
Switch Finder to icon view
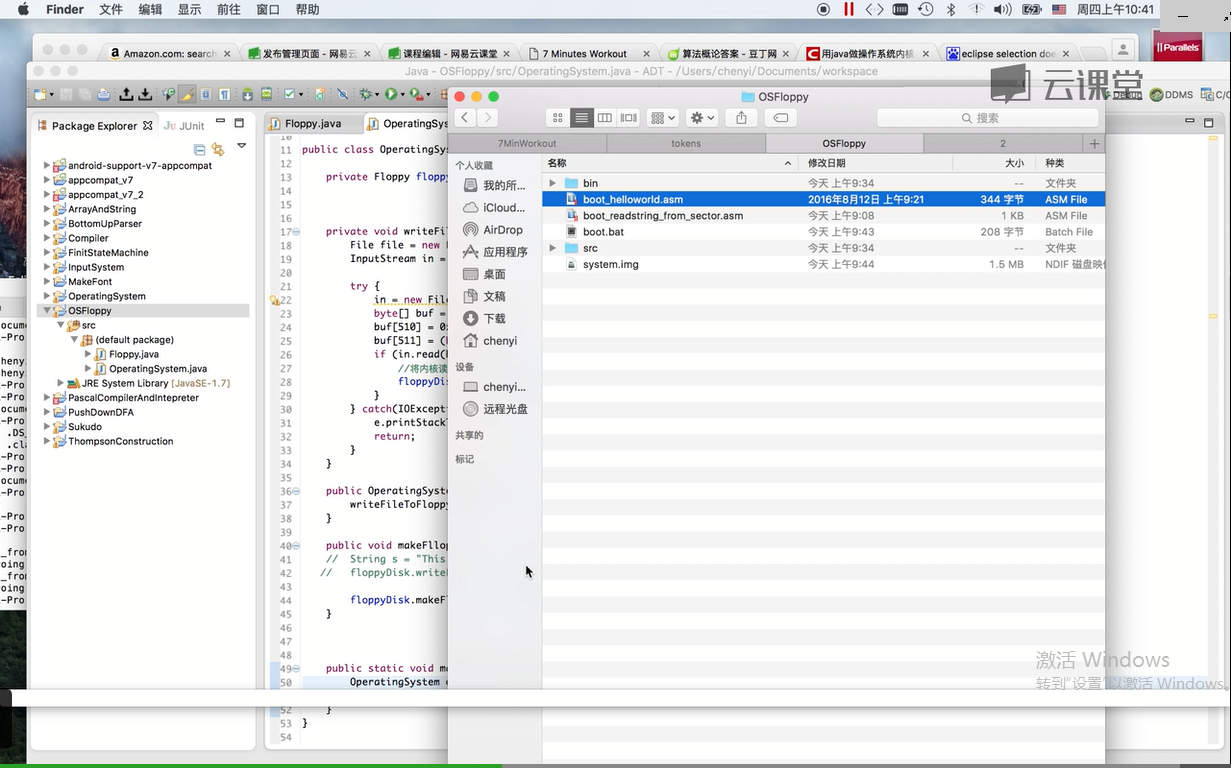[x=558, y=118]
